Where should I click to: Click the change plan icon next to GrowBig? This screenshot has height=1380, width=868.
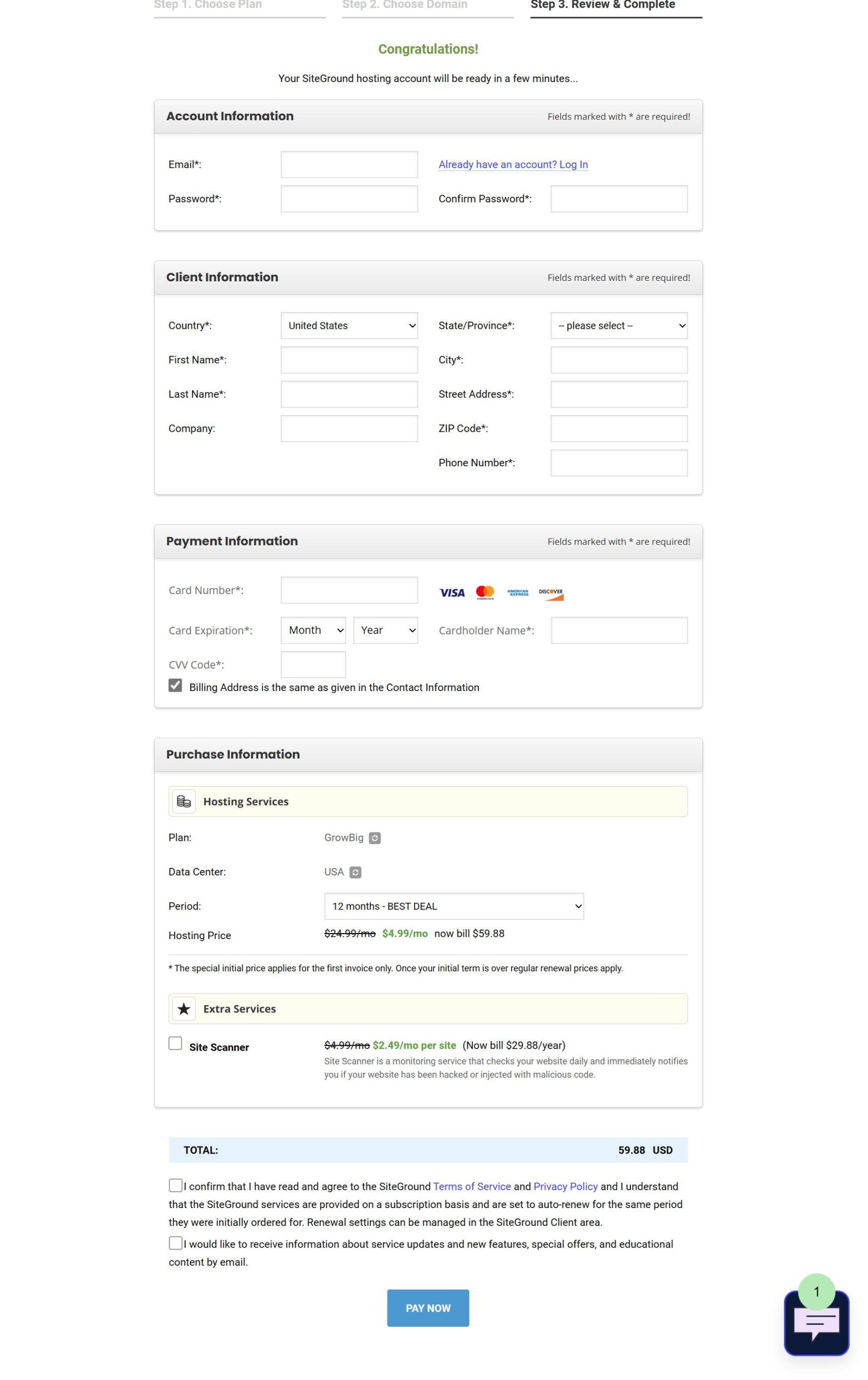coord(374,838)
